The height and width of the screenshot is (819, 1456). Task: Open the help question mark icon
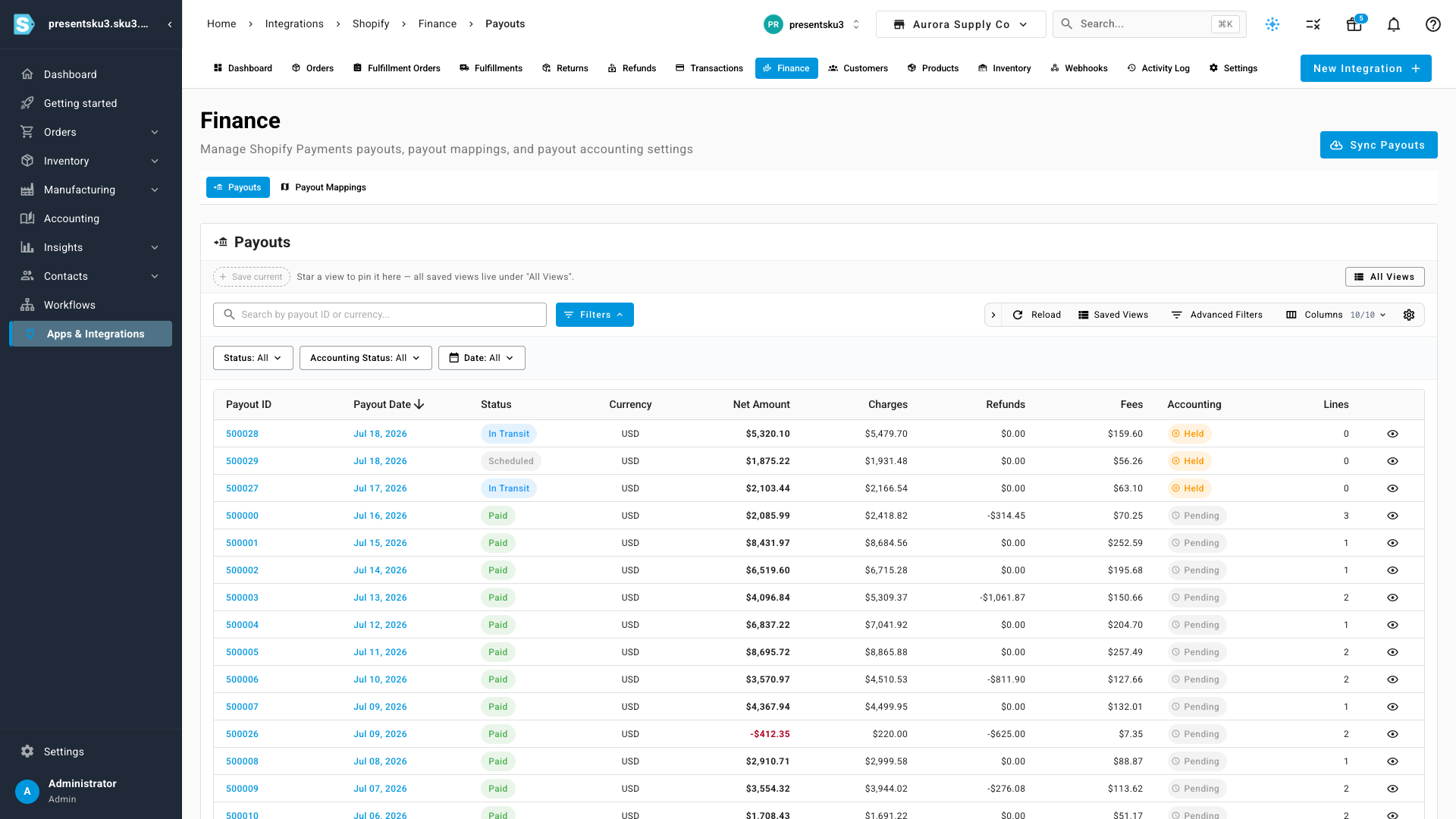click(1433, 24)
